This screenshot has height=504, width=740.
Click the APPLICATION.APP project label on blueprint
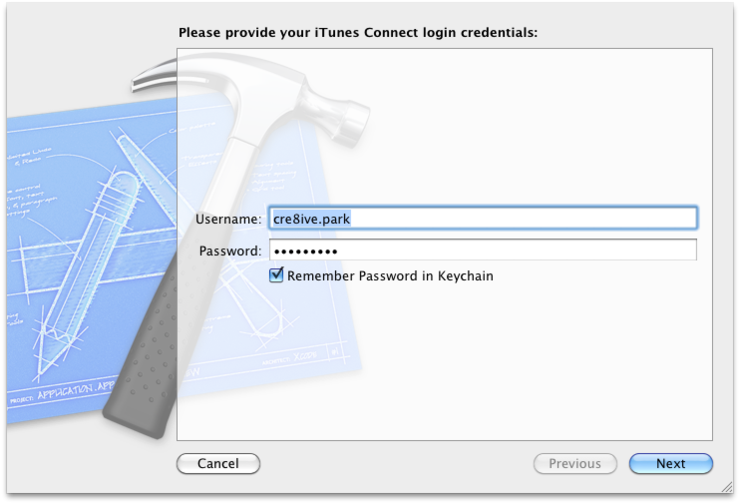tap(76, 391)
